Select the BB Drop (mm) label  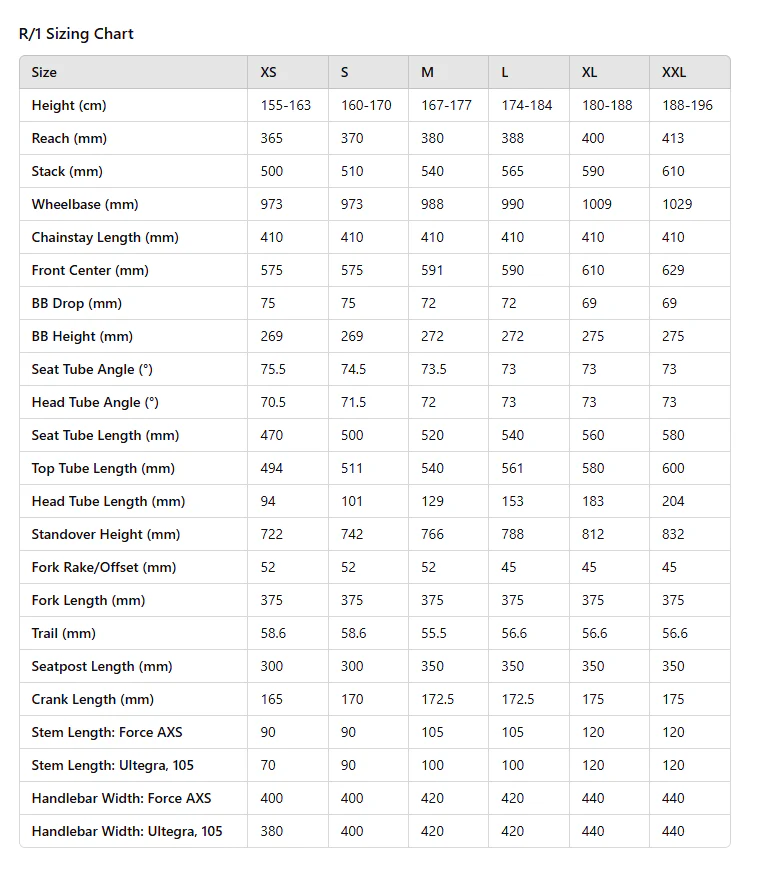coord(77,303)
